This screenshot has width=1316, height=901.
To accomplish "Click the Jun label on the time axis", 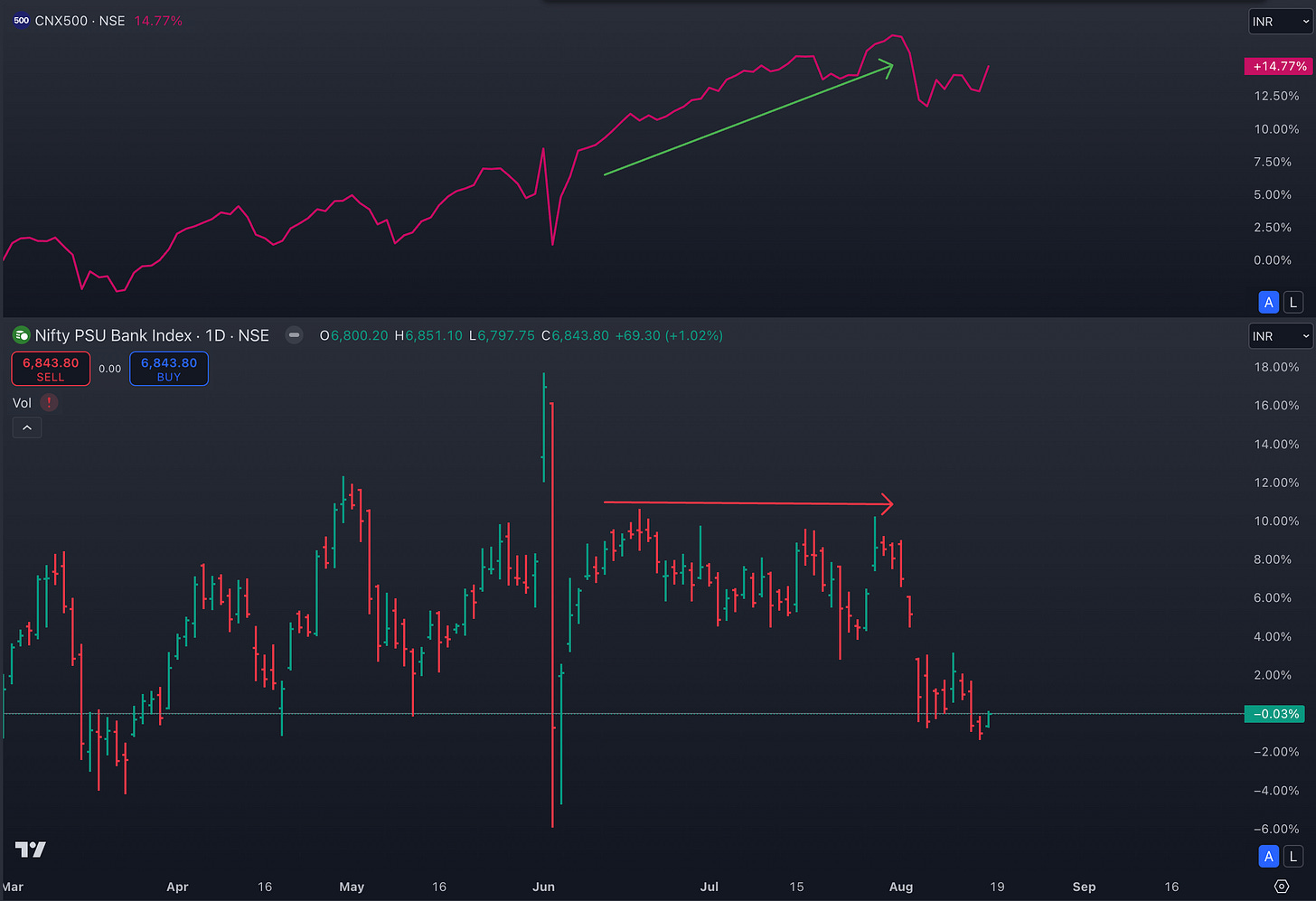I will 543,887.
